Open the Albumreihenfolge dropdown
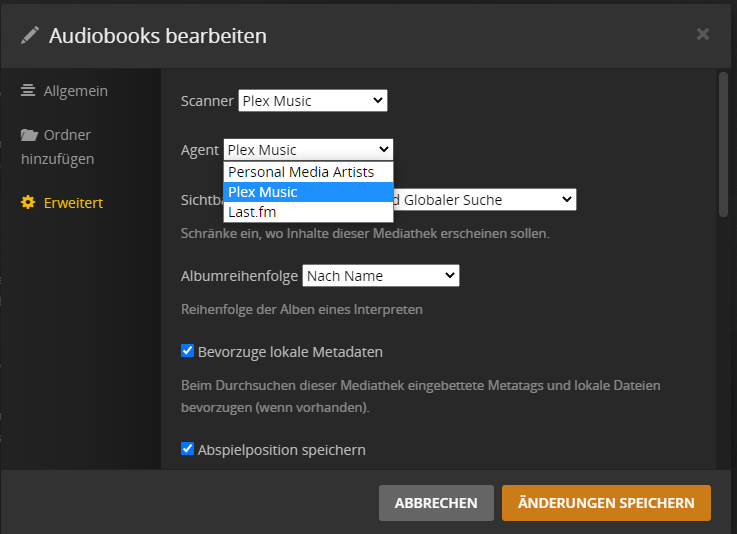Screen dimensions: 737x534 (381, 275)
